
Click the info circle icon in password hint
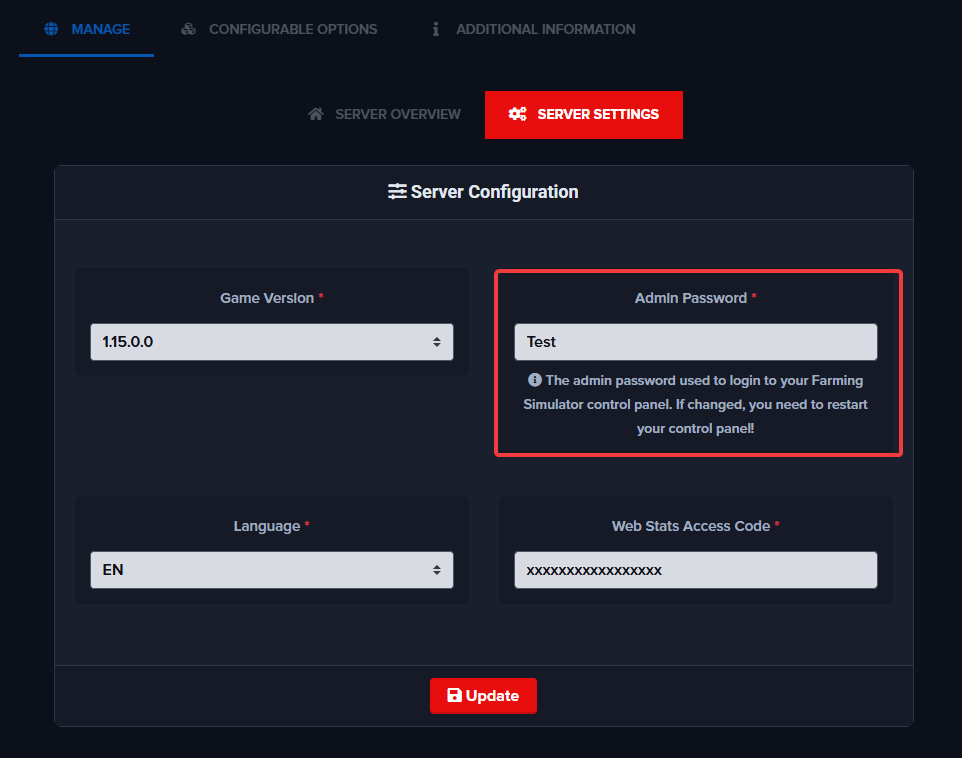coord(534,380)
